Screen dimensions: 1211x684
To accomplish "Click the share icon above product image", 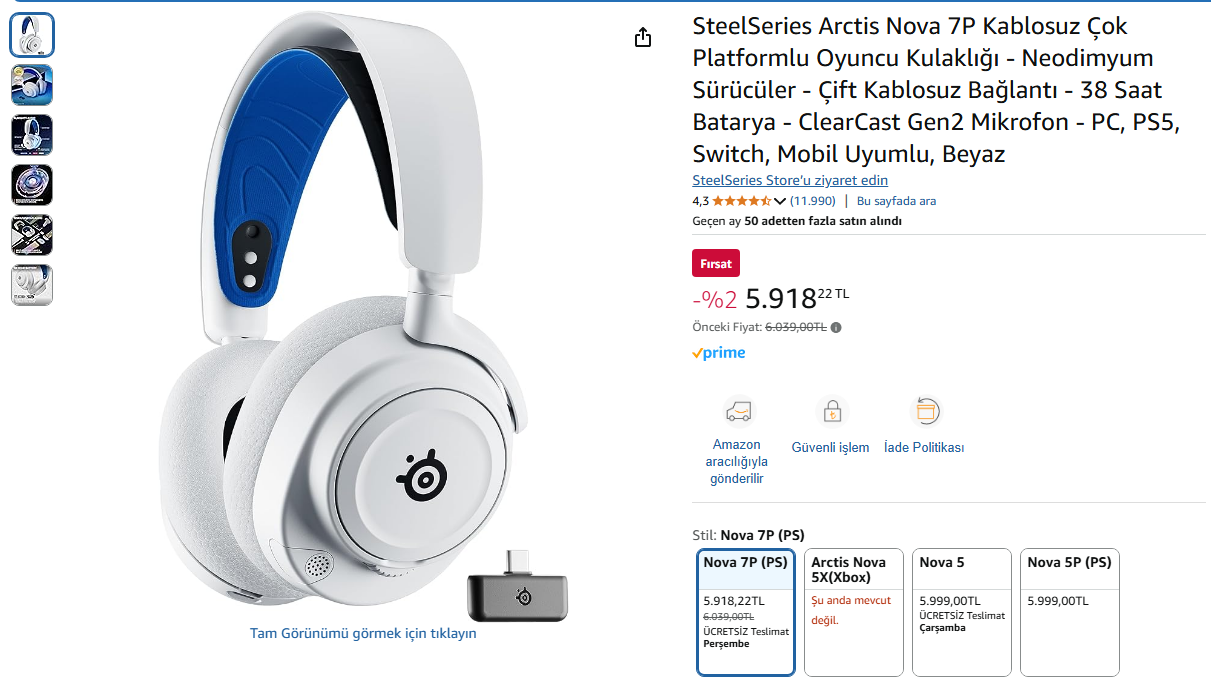I will pyautogui.click(x=643, y=37).
